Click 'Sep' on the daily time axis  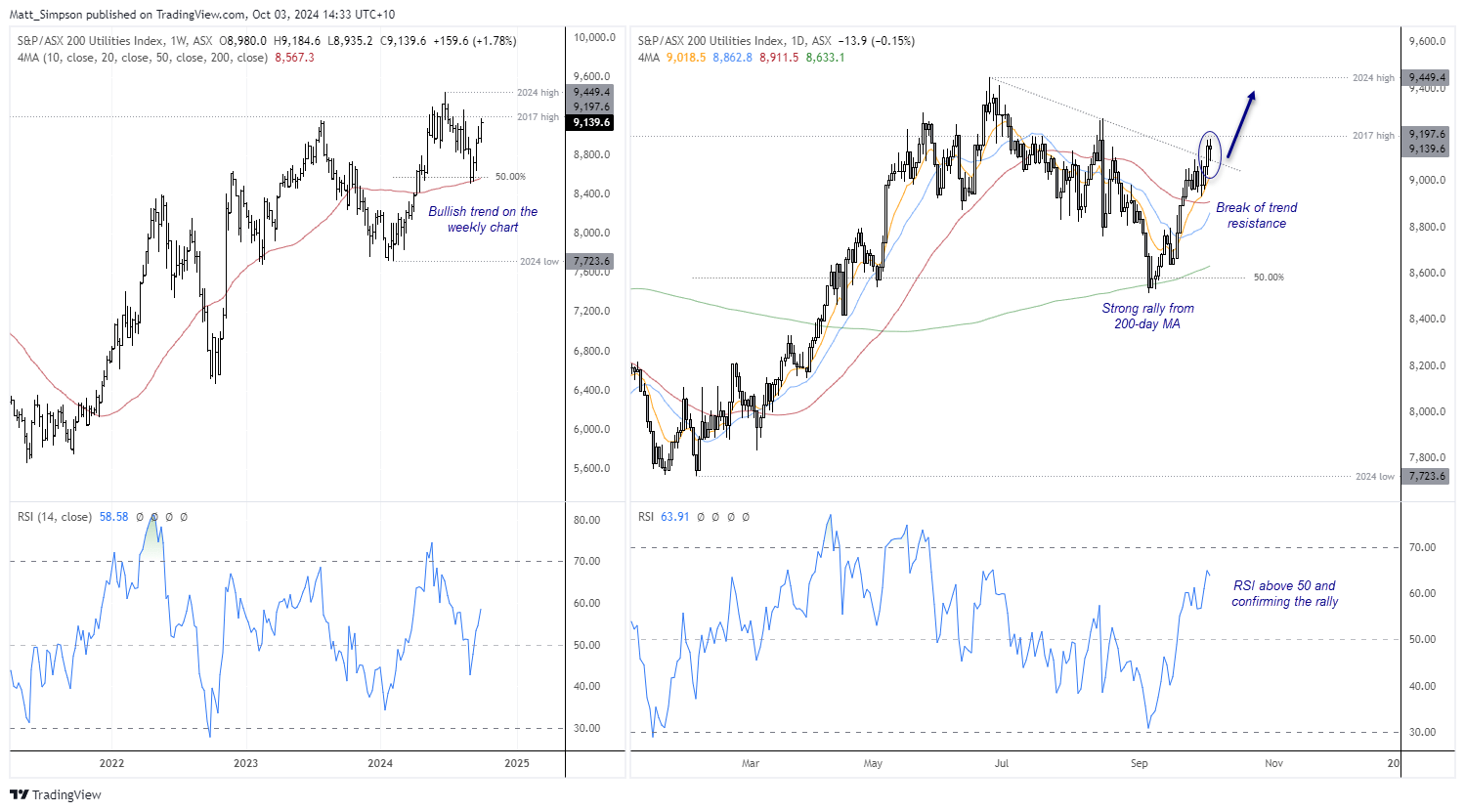pyautogui.click(x=1140, y=763)
